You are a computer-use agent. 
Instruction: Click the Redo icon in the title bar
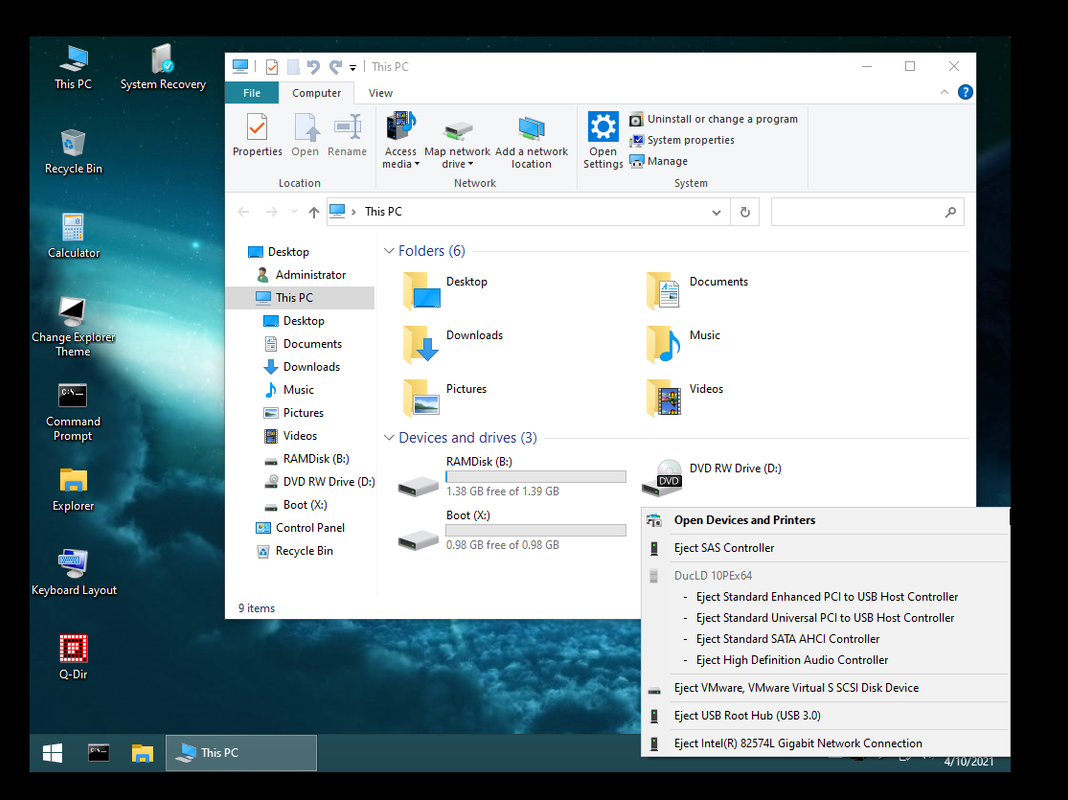tap(335, 67)
